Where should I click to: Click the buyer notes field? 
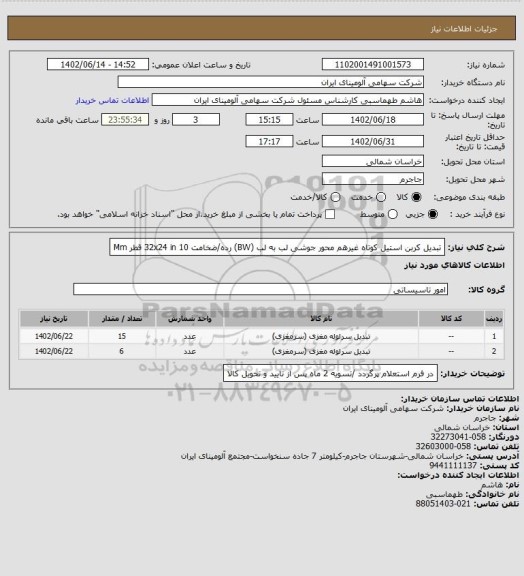click(330, 374)
